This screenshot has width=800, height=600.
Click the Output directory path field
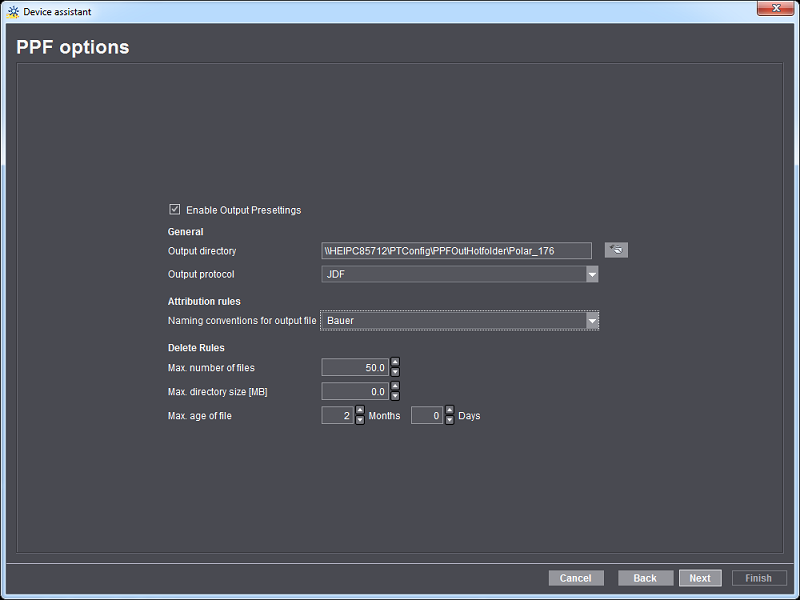(x=456, y=251)
